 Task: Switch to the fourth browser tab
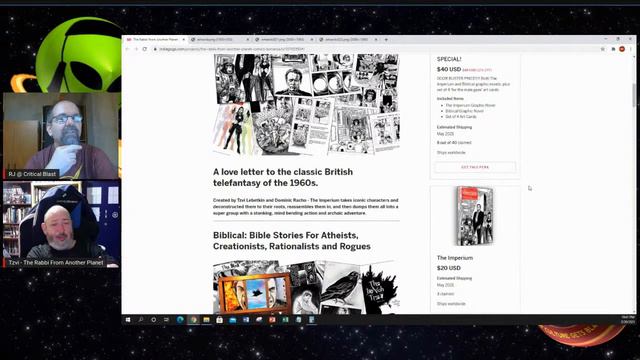[348, 40]
